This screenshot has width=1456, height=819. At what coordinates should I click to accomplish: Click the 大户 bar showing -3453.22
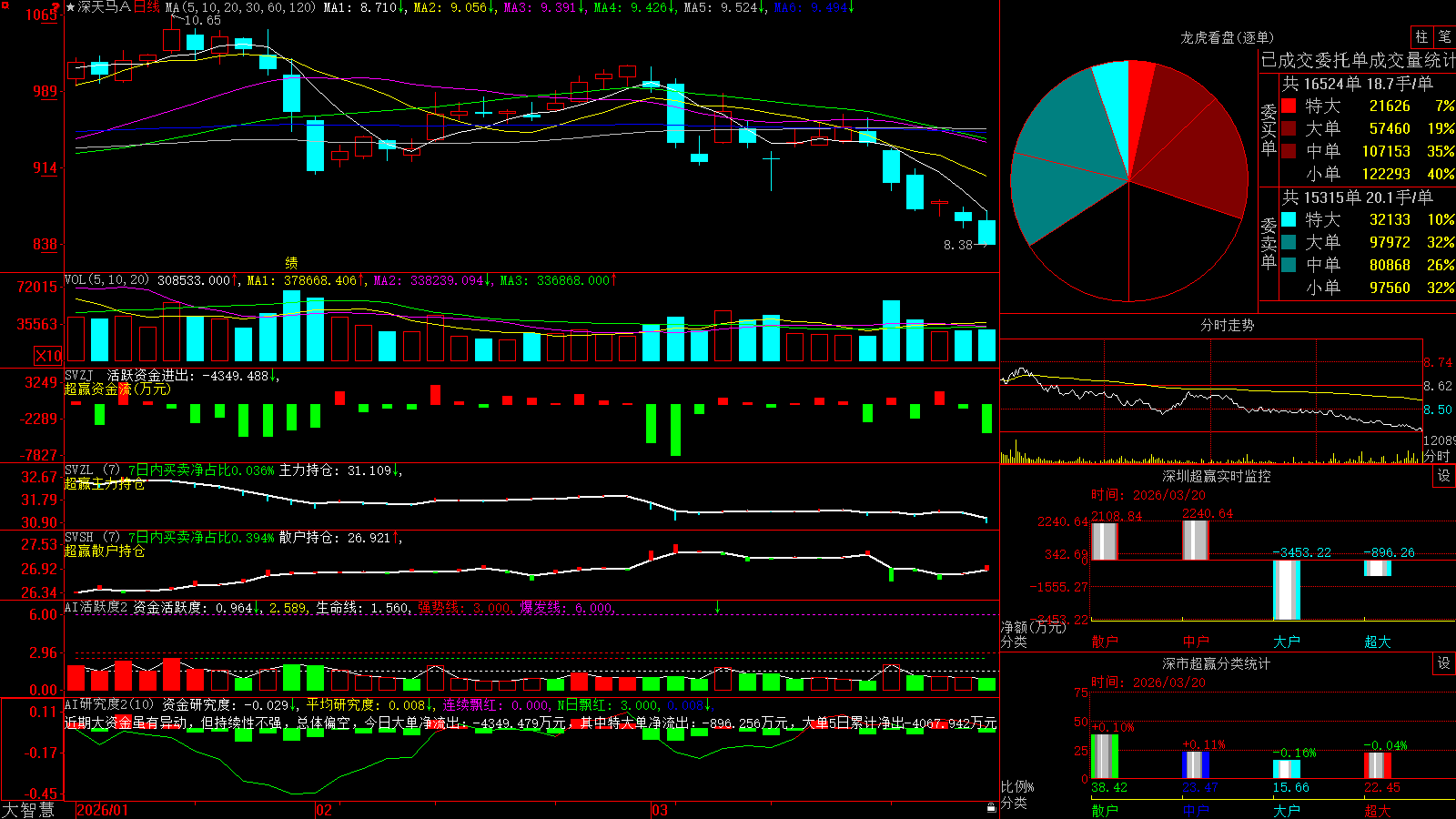[1287, 590]
